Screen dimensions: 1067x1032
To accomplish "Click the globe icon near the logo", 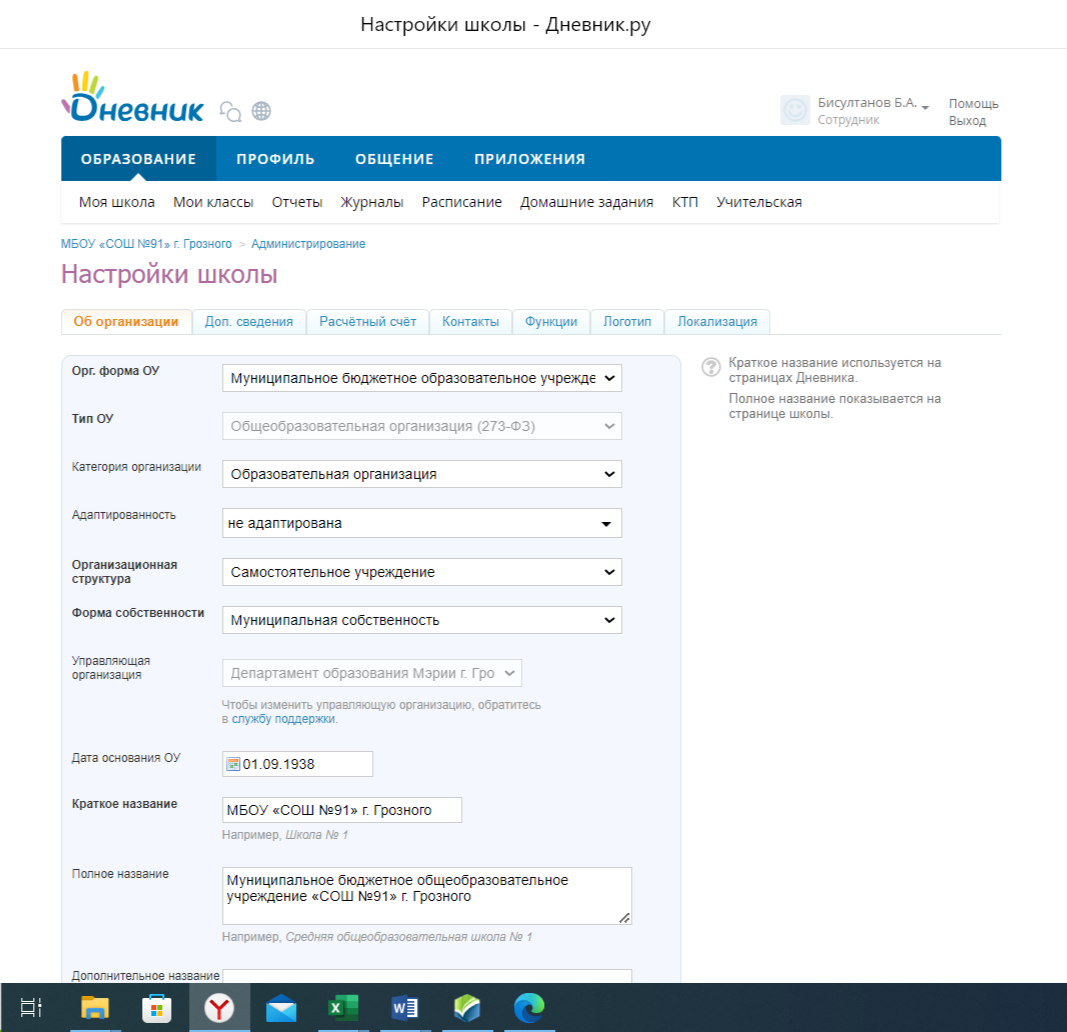I will 261,111.
